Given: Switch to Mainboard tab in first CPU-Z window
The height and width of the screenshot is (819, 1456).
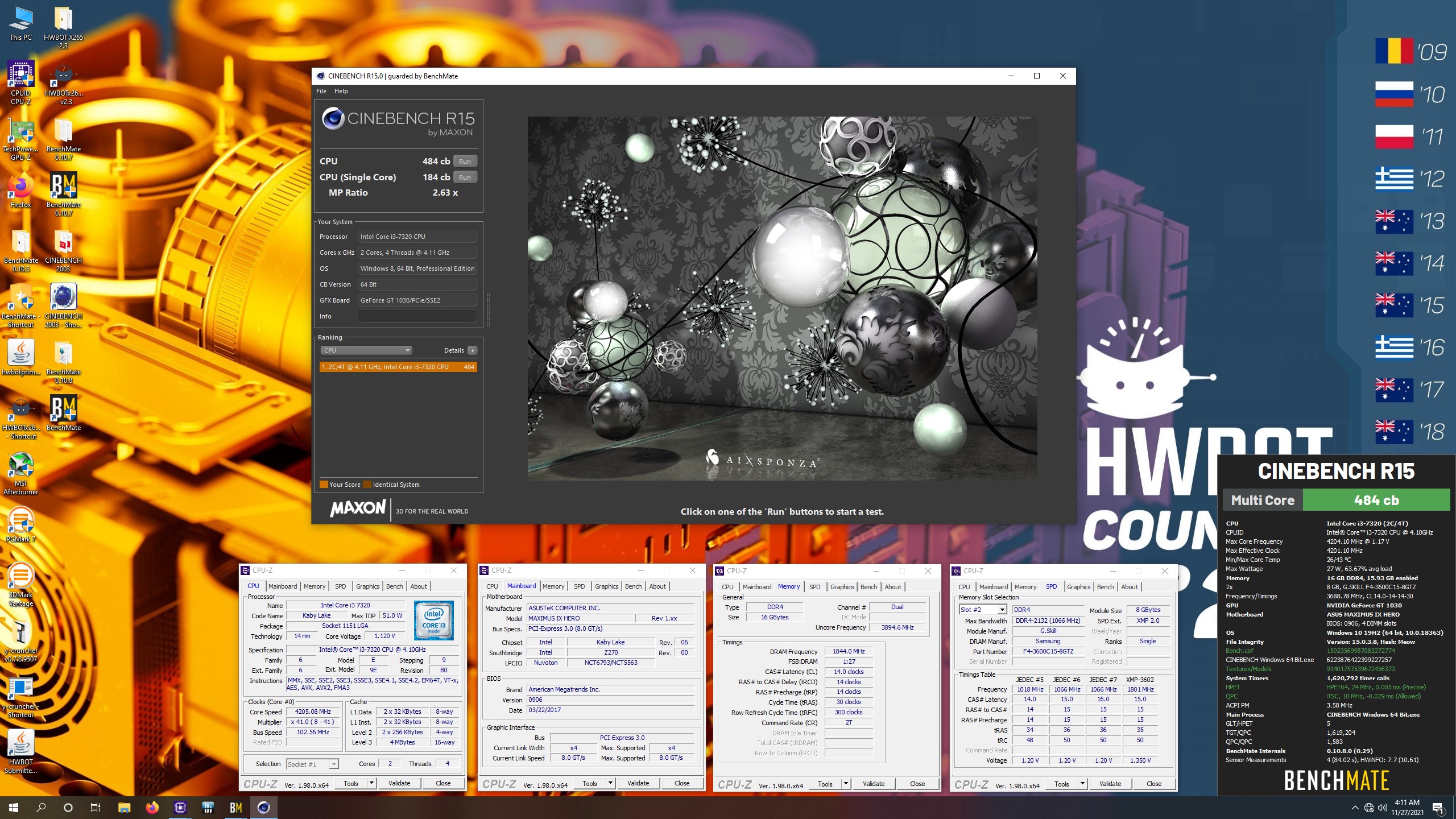Looking at the screenshot, I should pyautogui.click(x=283, y=586).
